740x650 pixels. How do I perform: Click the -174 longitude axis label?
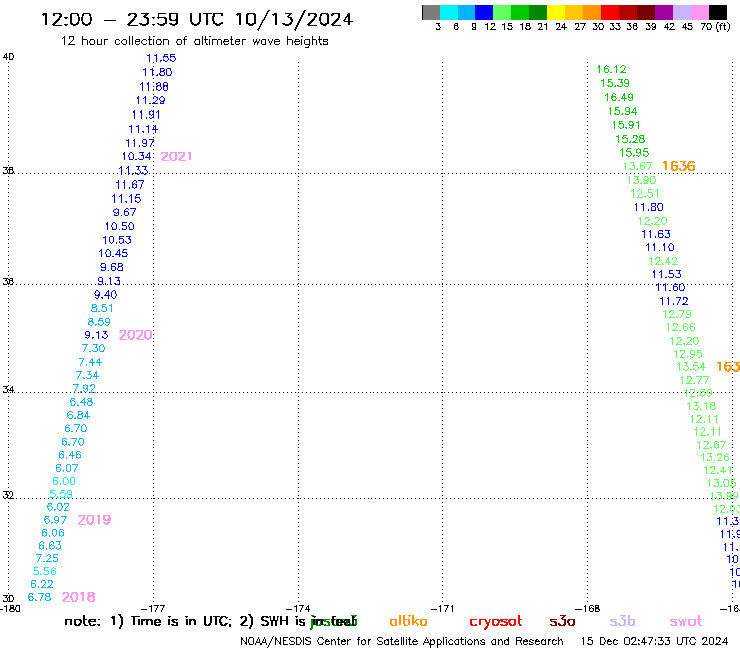298,608
